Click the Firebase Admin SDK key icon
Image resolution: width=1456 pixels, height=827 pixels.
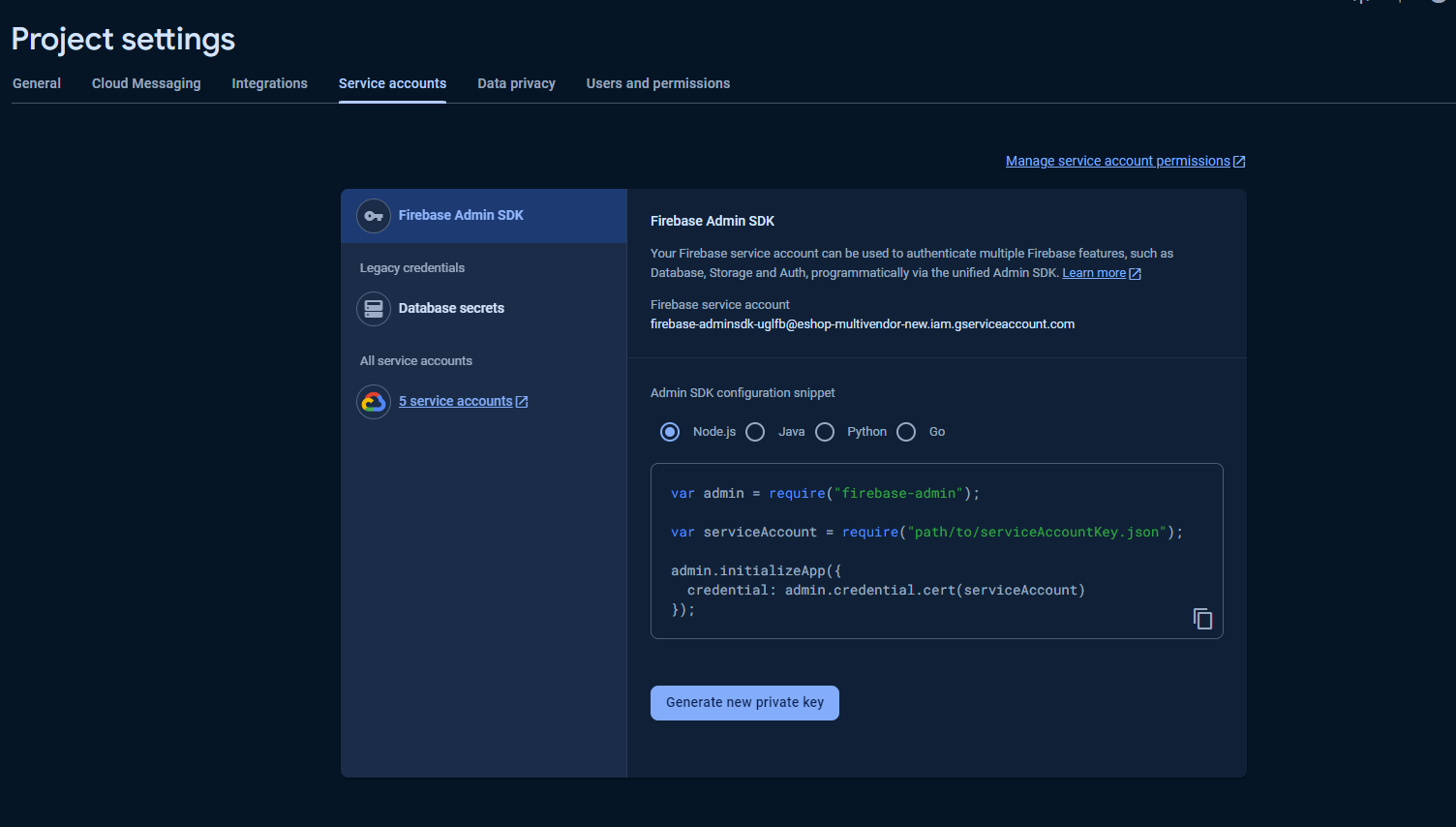point(374,215)
